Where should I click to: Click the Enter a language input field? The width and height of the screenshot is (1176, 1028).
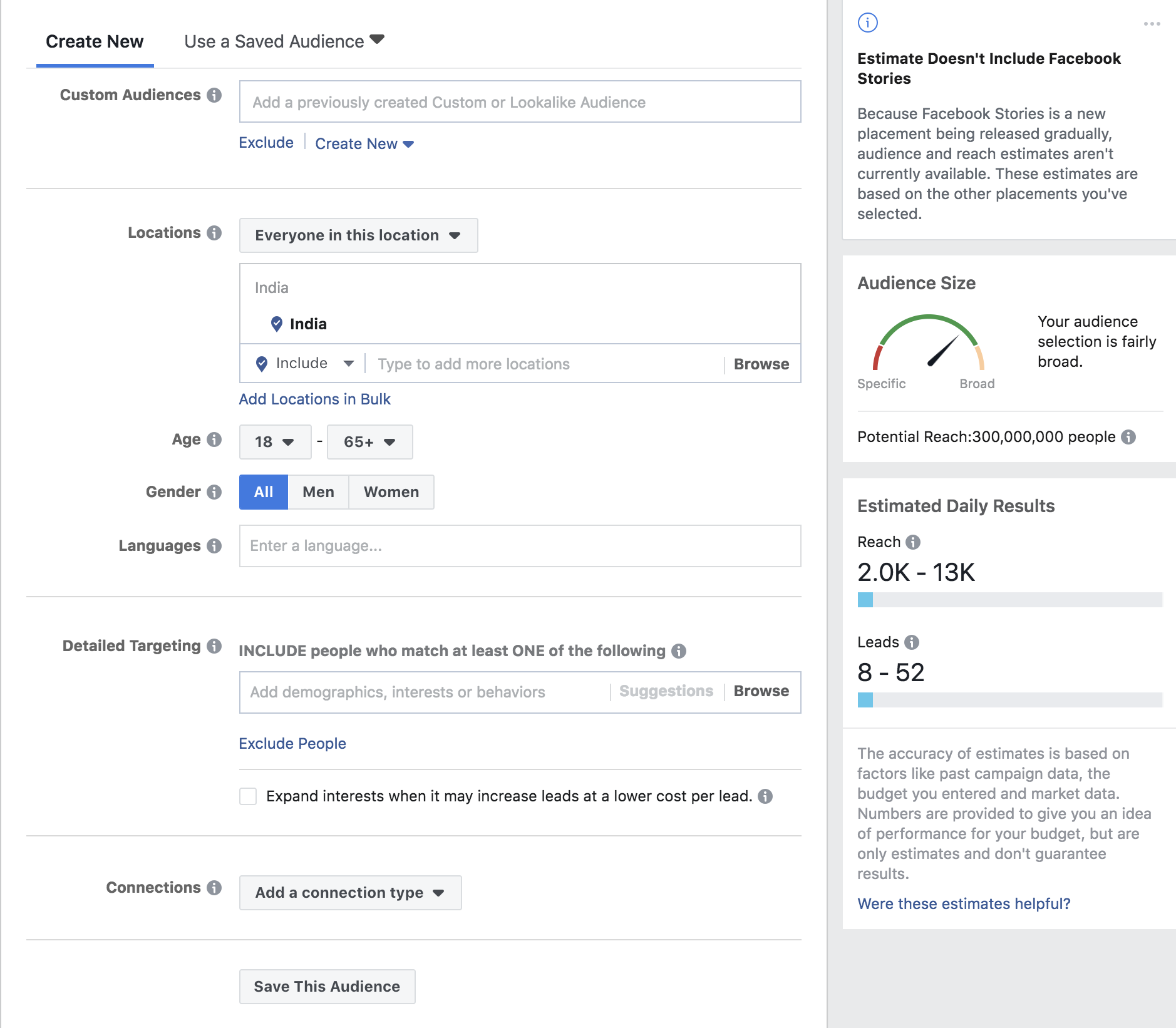point(520,546)
